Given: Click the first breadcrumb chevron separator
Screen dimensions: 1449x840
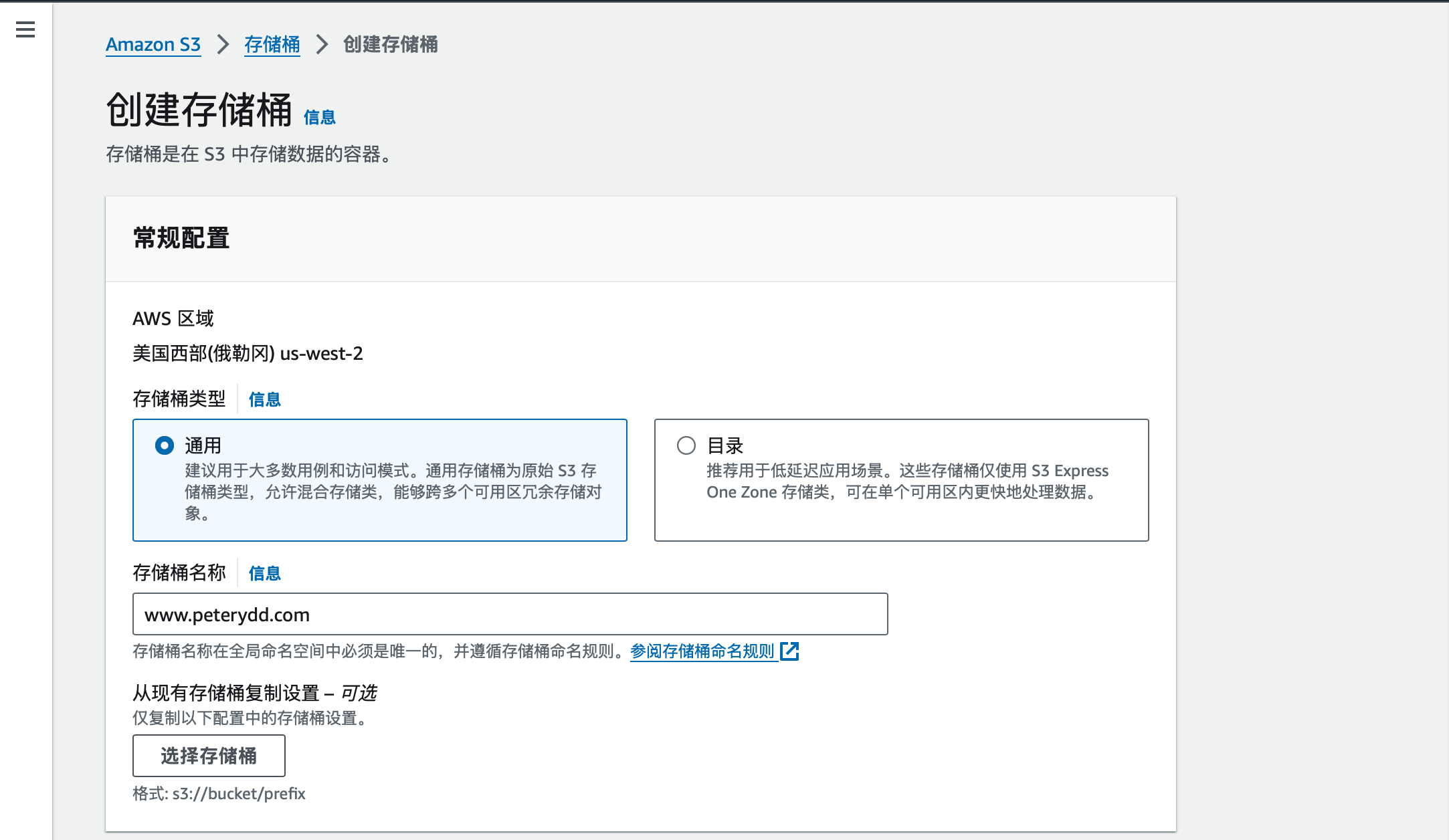Looking at the screenshot, I should coord(223,45).
